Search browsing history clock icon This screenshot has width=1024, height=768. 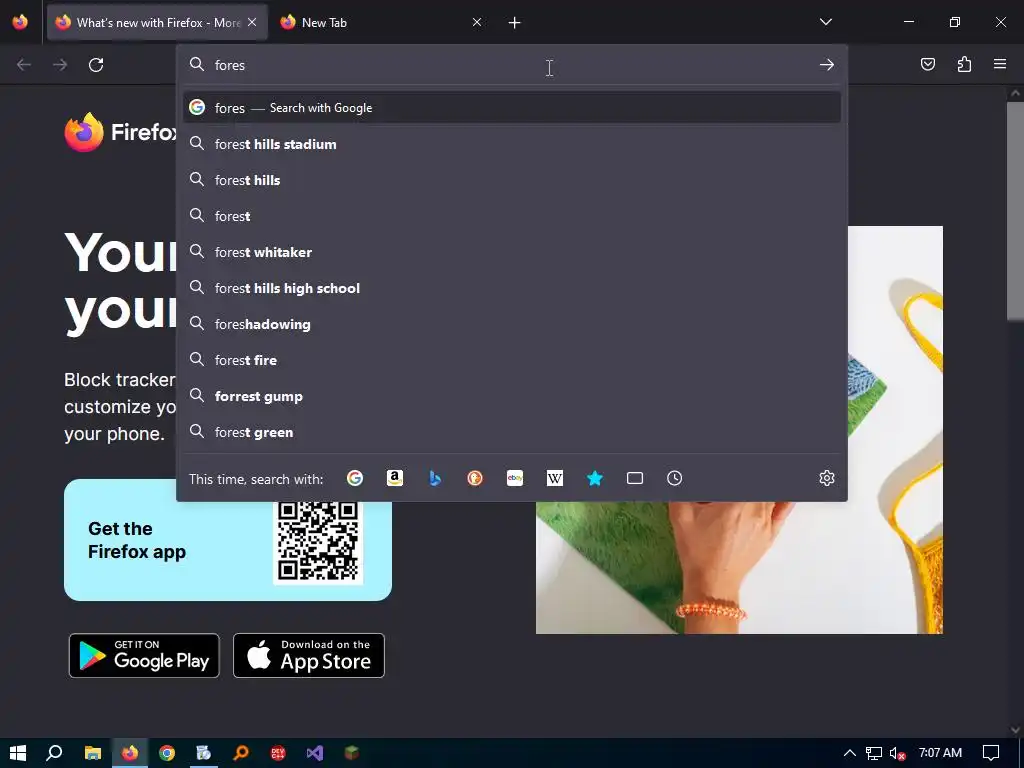[x=675, y=478]
